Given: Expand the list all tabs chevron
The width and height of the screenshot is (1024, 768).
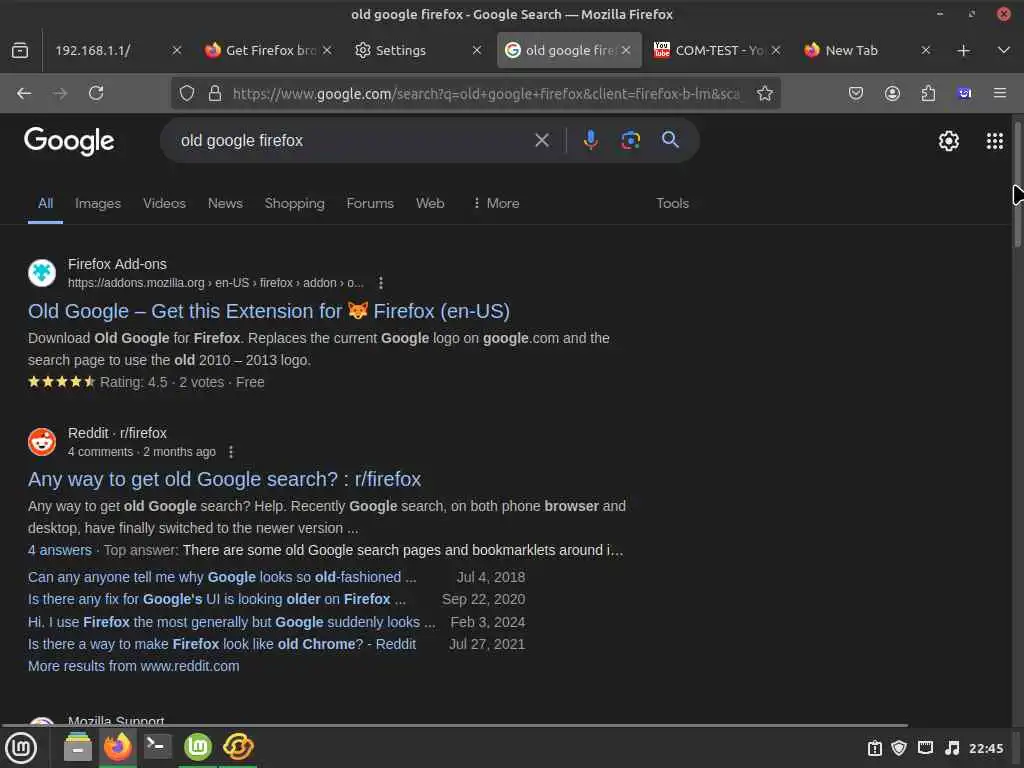Looking at the screenshot, I should coord(1004,50).
